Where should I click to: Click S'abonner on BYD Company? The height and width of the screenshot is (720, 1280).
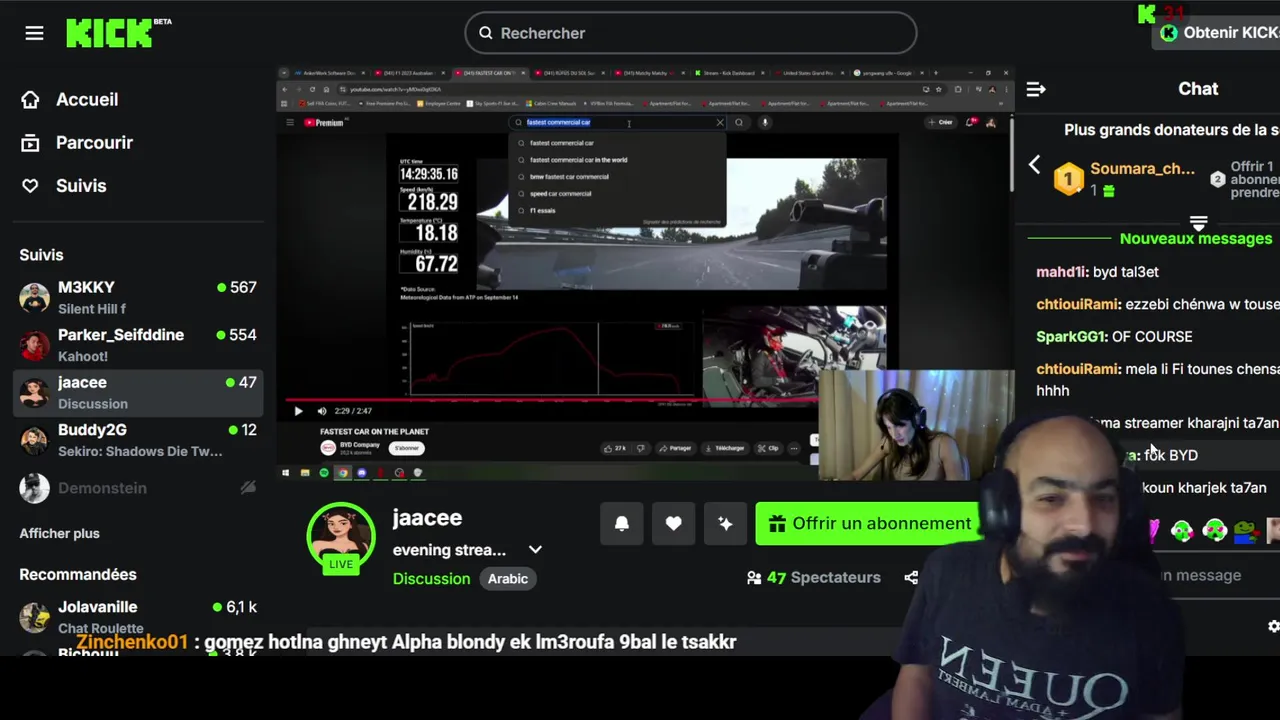click(406, 448)
